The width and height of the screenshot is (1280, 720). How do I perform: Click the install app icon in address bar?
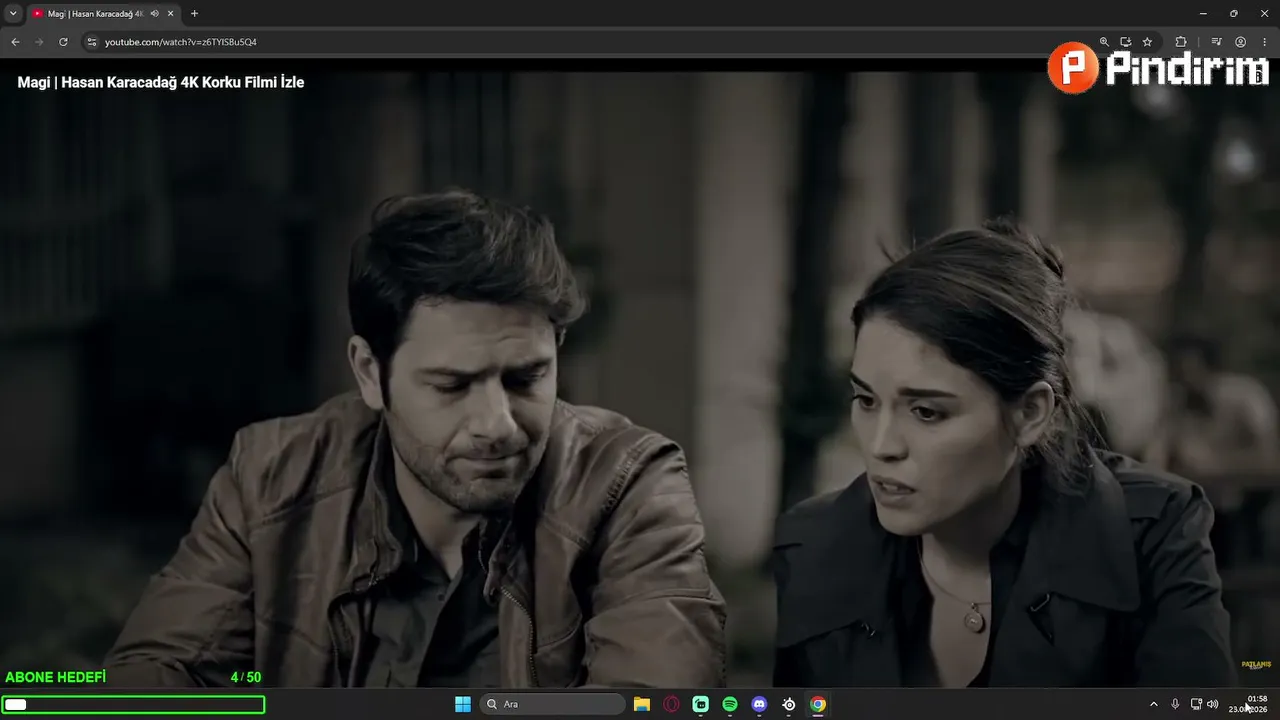[x=1125, y=42]
